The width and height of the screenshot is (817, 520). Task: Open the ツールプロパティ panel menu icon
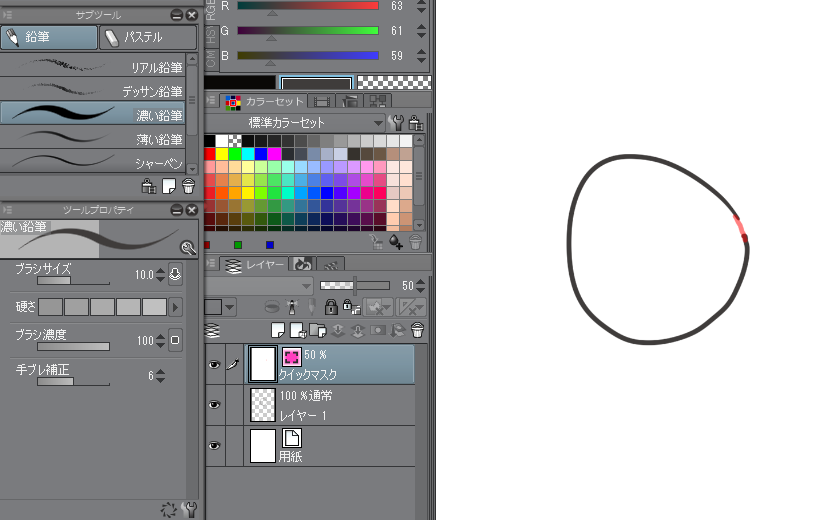coord(7,209)
